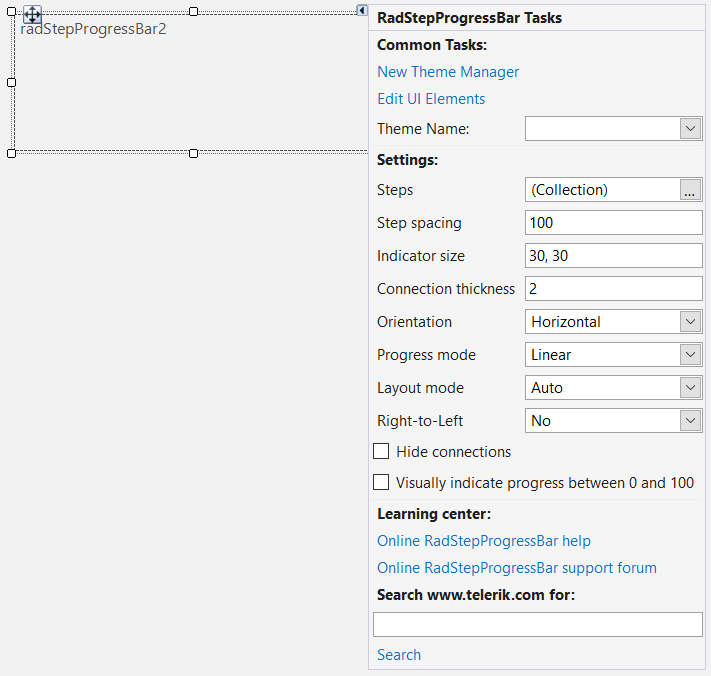Click the Theme Name: label
The image size is (711, 676).
423,129
